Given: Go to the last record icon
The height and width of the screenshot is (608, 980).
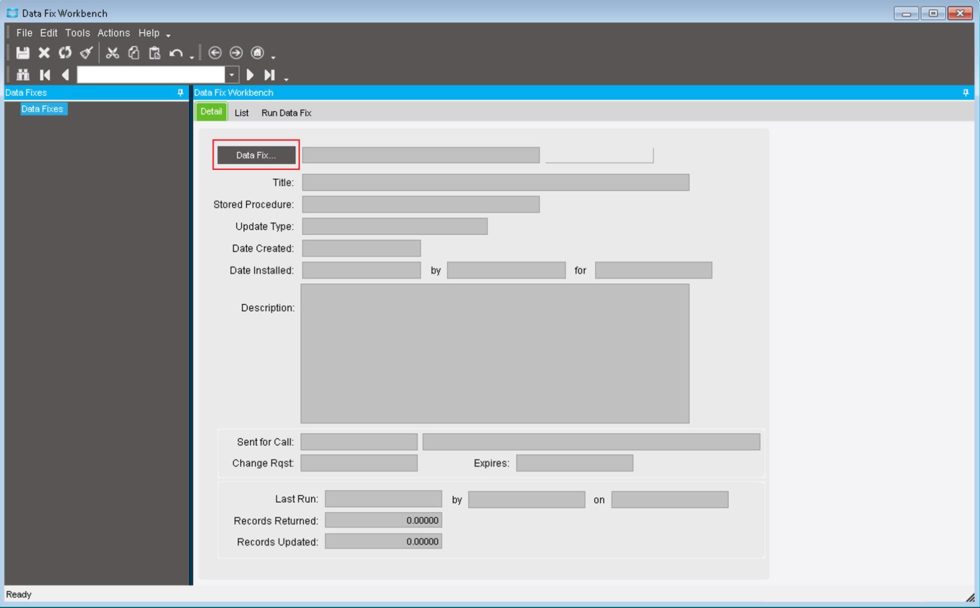Looking at the screenshot, I should (x=269, y=75).
